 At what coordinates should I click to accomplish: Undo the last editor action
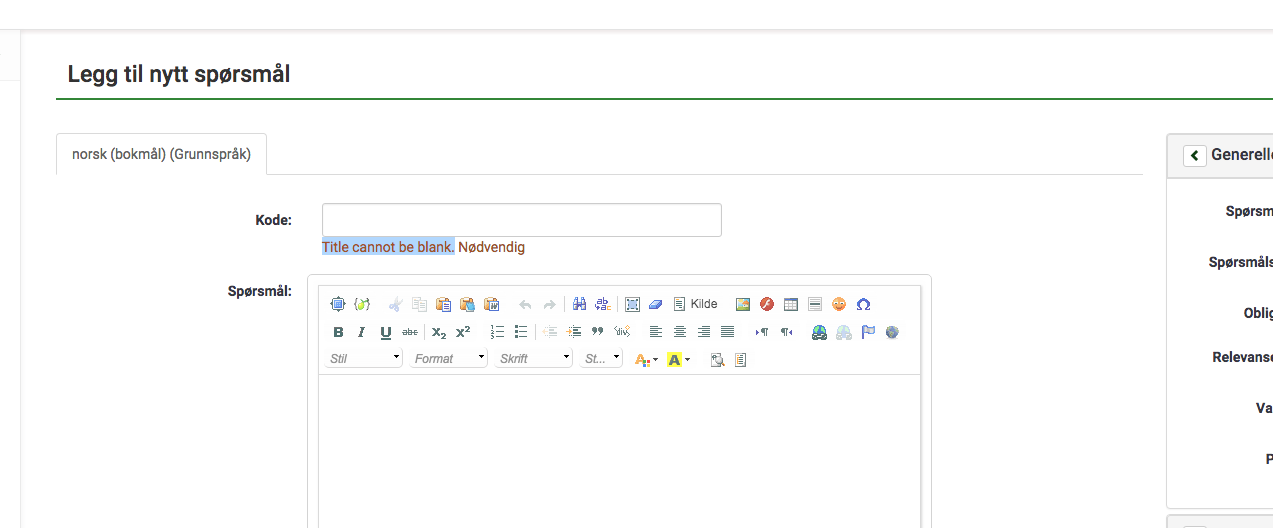coord(525,304)
